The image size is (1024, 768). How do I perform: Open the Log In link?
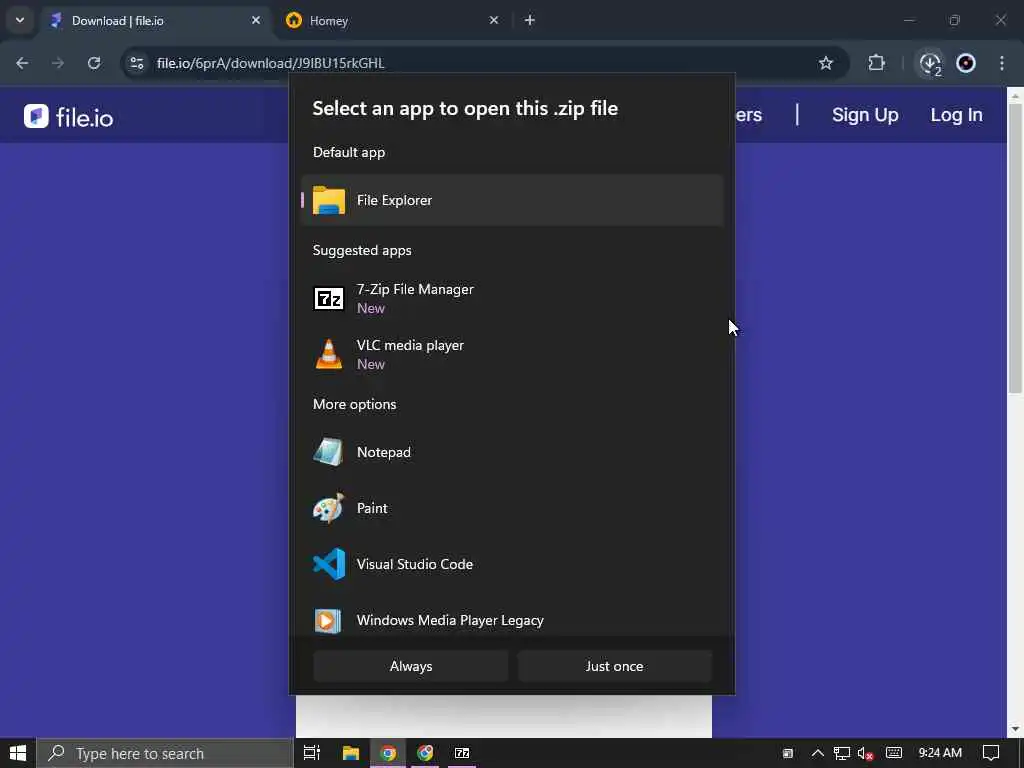(x=956, y=115)
